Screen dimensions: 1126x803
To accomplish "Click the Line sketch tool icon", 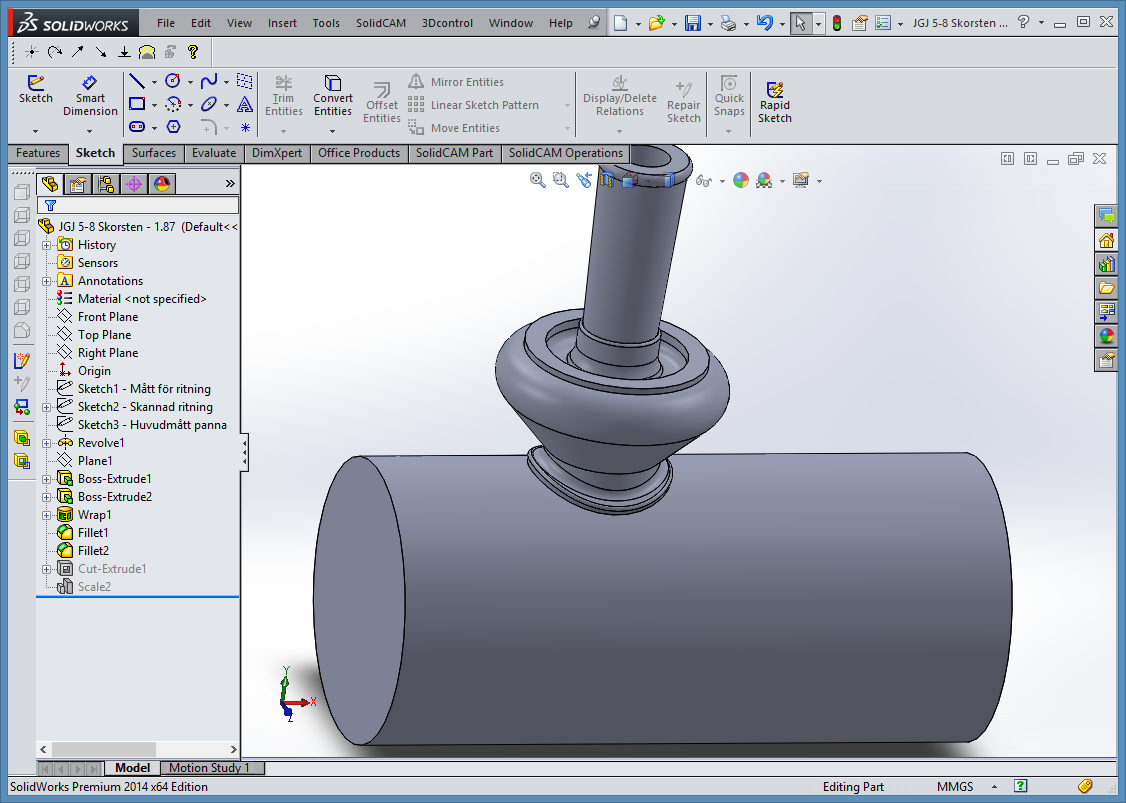I will click(136, 81).
